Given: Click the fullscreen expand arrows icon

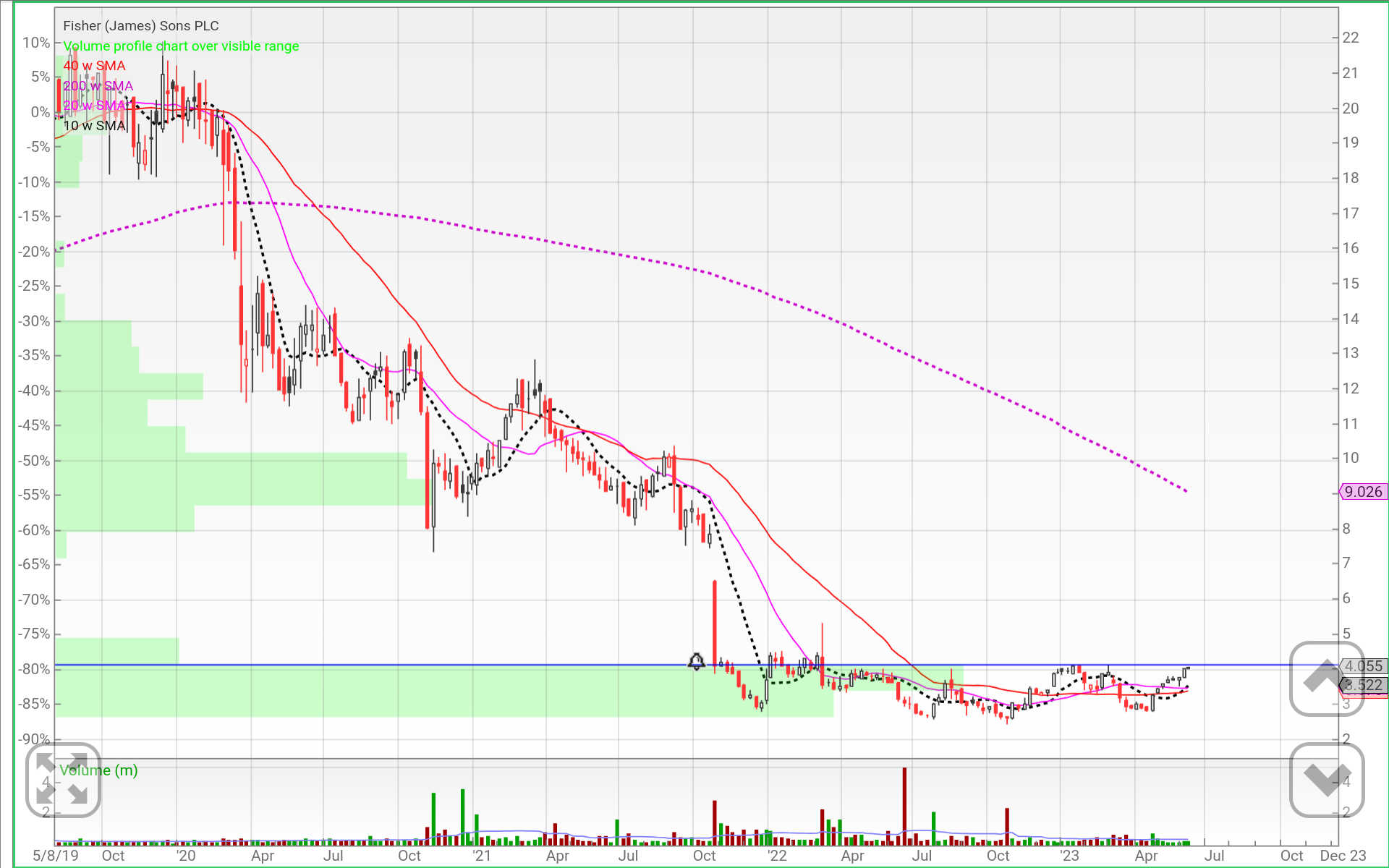Looking at the screenshot, I should (x=63, y=780).
